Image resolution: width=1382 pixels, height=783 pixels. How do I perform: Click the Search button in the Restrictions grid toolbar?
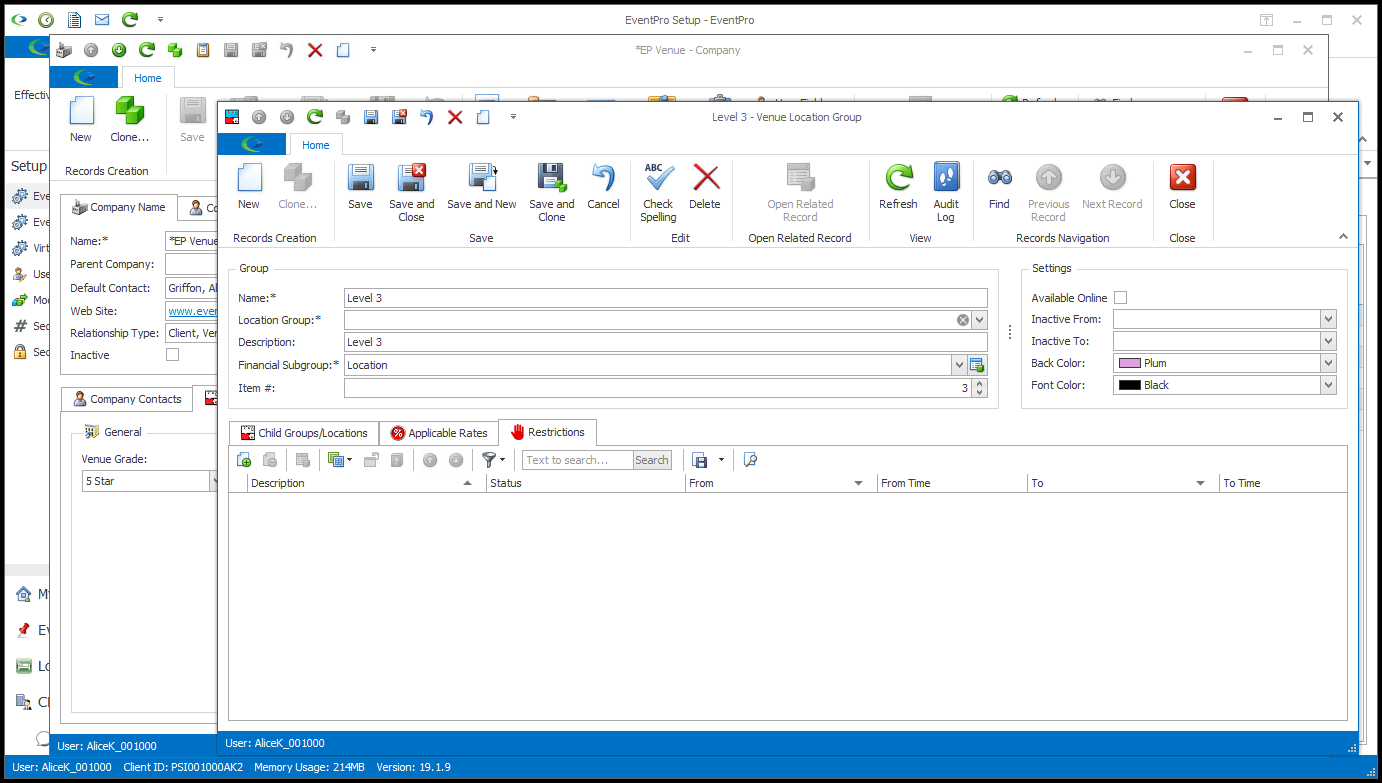(x=652, y=460)
